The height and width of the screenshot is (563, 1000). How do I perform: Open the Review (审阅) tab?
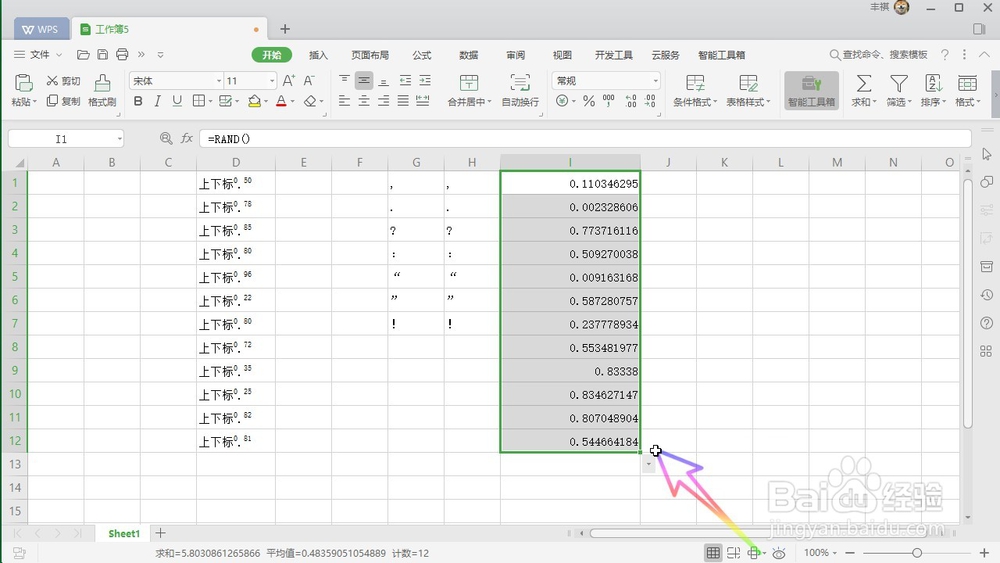[x=515, y=55]
